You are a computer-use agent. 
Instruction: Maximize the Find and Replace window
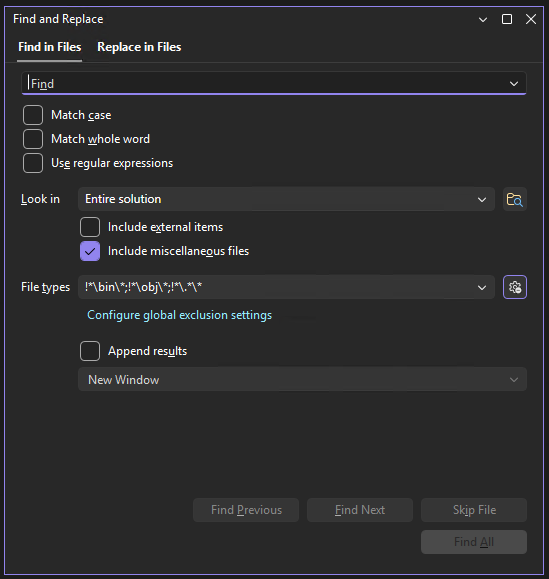tap(507, 19)
